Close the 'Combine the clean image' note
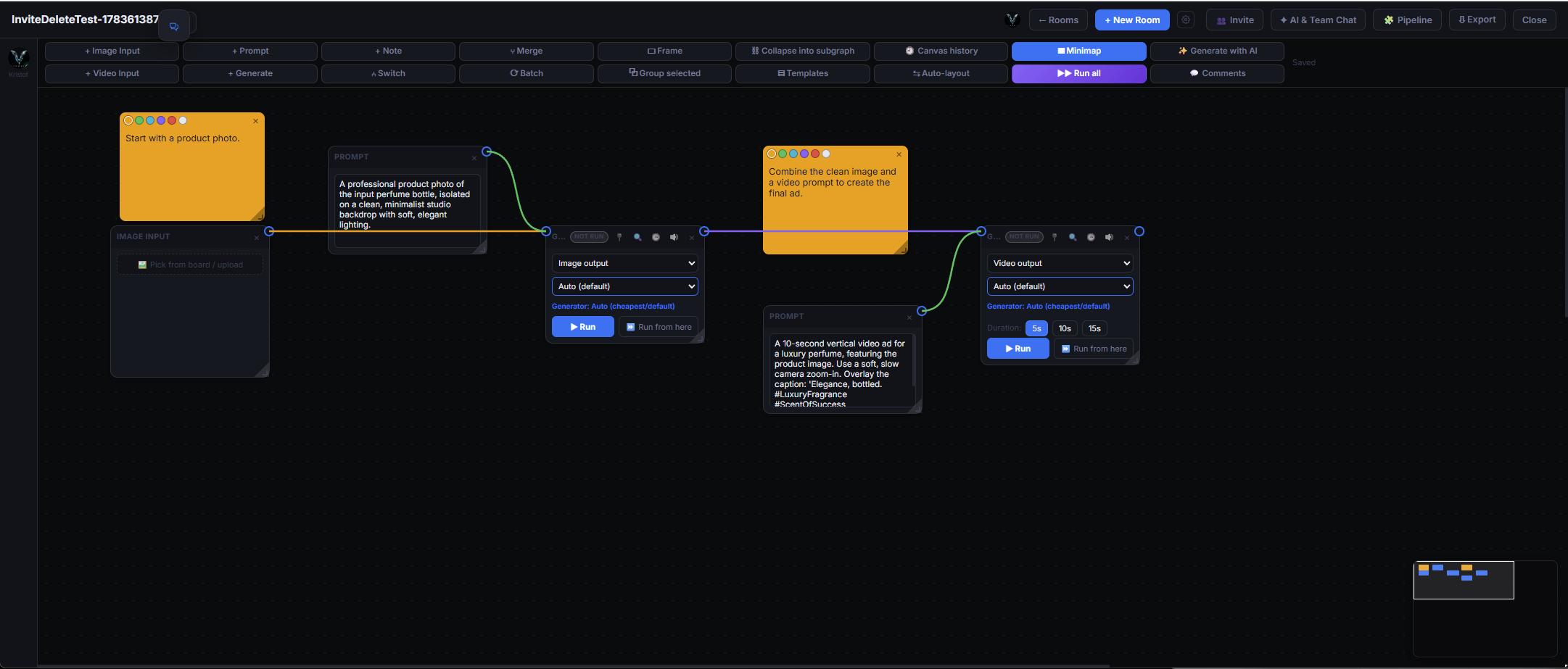1568x669 pixels. (899, 154)
